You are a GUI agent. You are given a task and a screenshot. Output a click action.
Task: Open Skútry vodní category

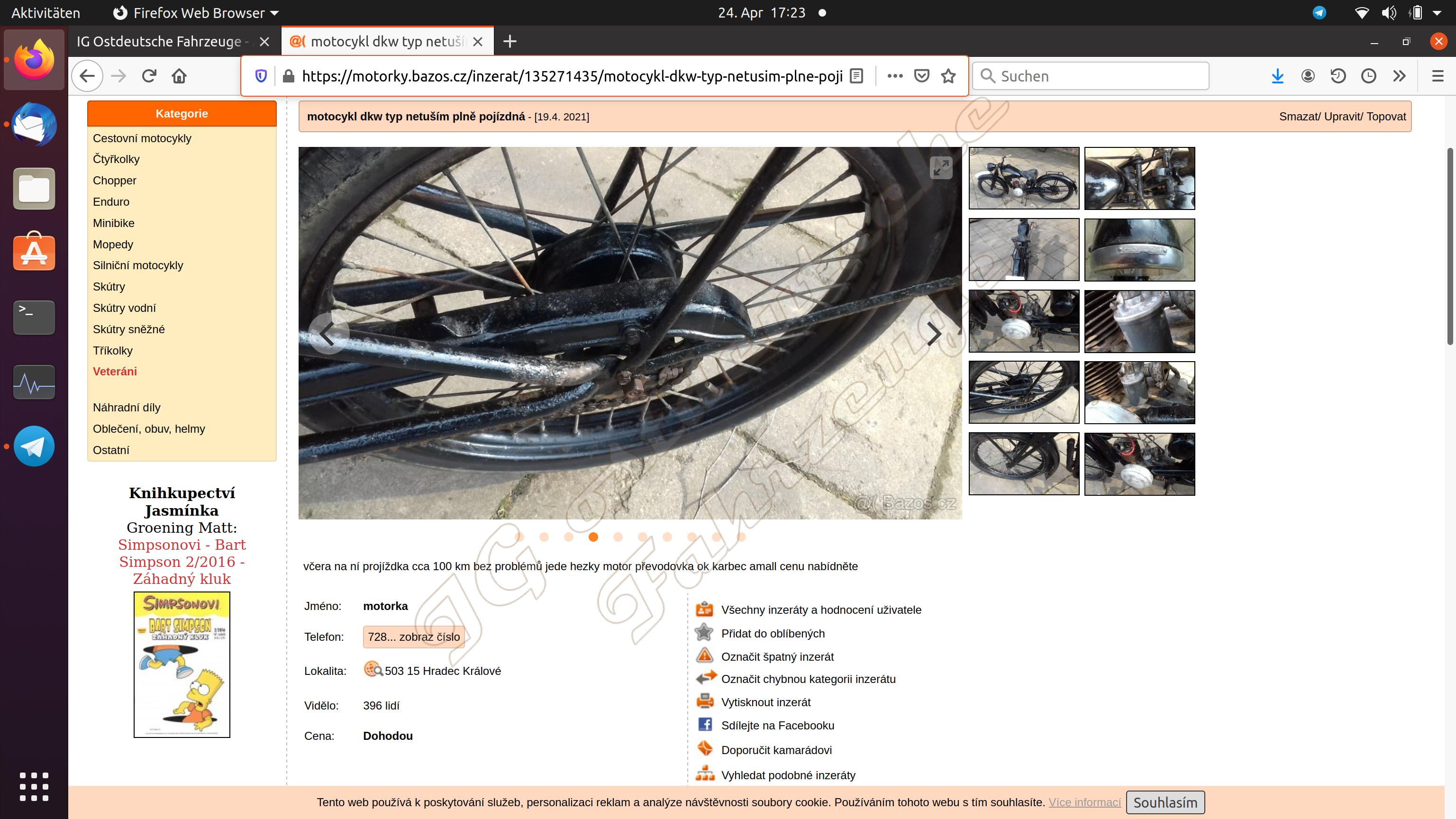coord(124,308)
